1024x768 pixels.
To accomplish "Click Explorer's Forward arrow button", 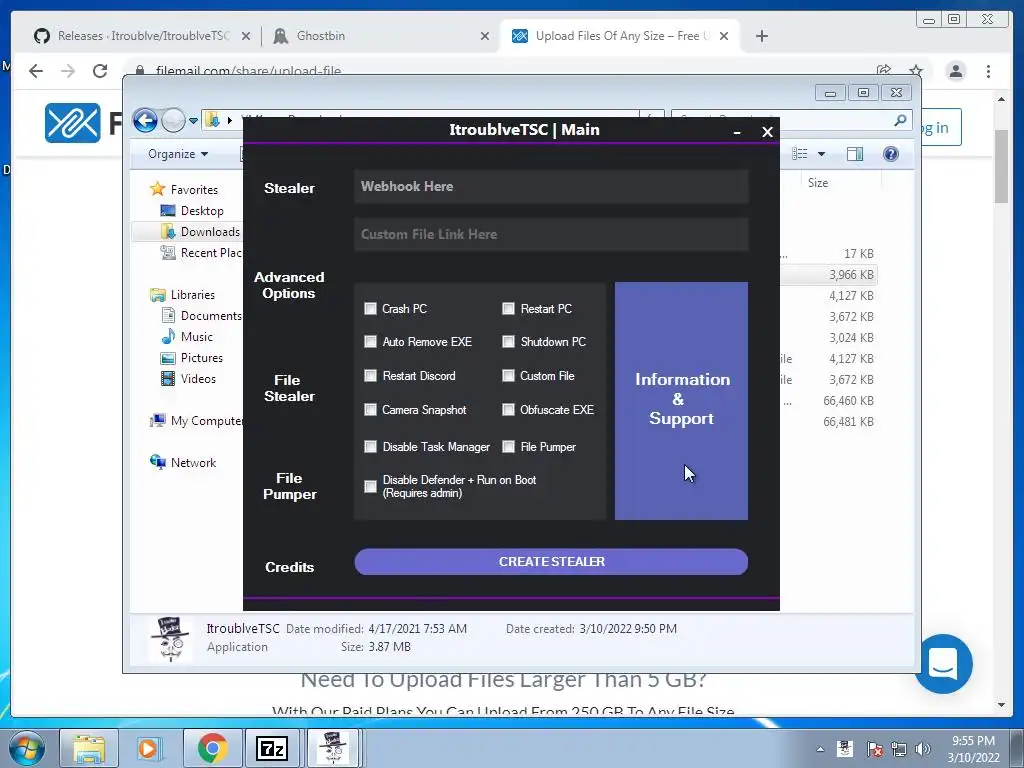I will [173, 120].
